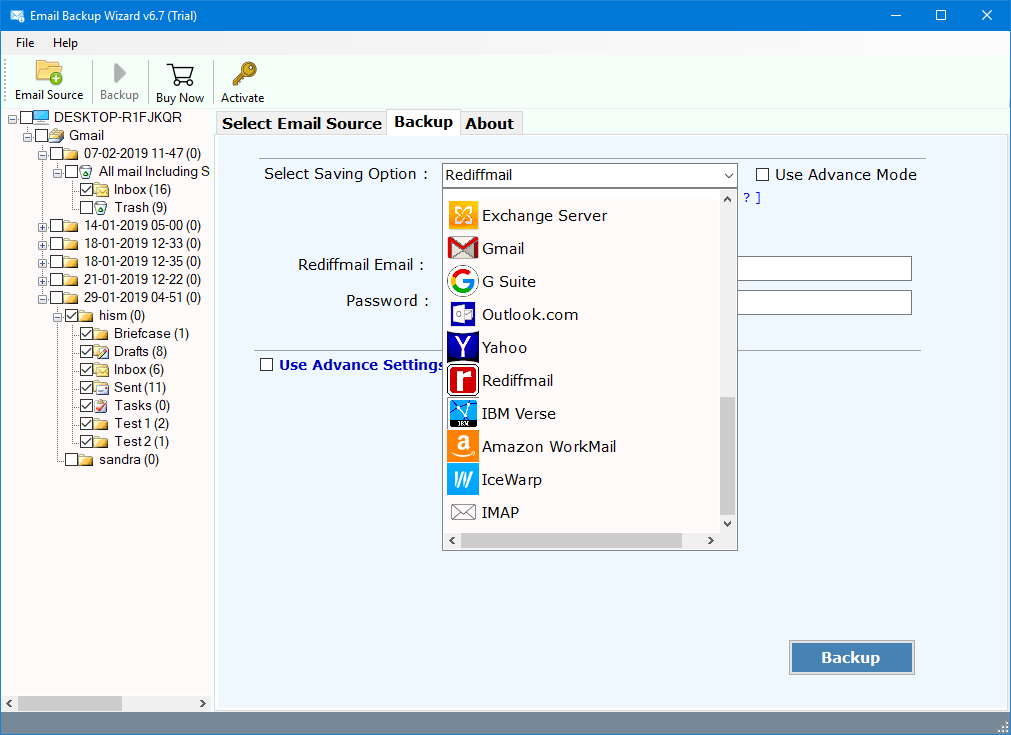Click into the Rediffmail Email input field

click(x=824, y=268)
